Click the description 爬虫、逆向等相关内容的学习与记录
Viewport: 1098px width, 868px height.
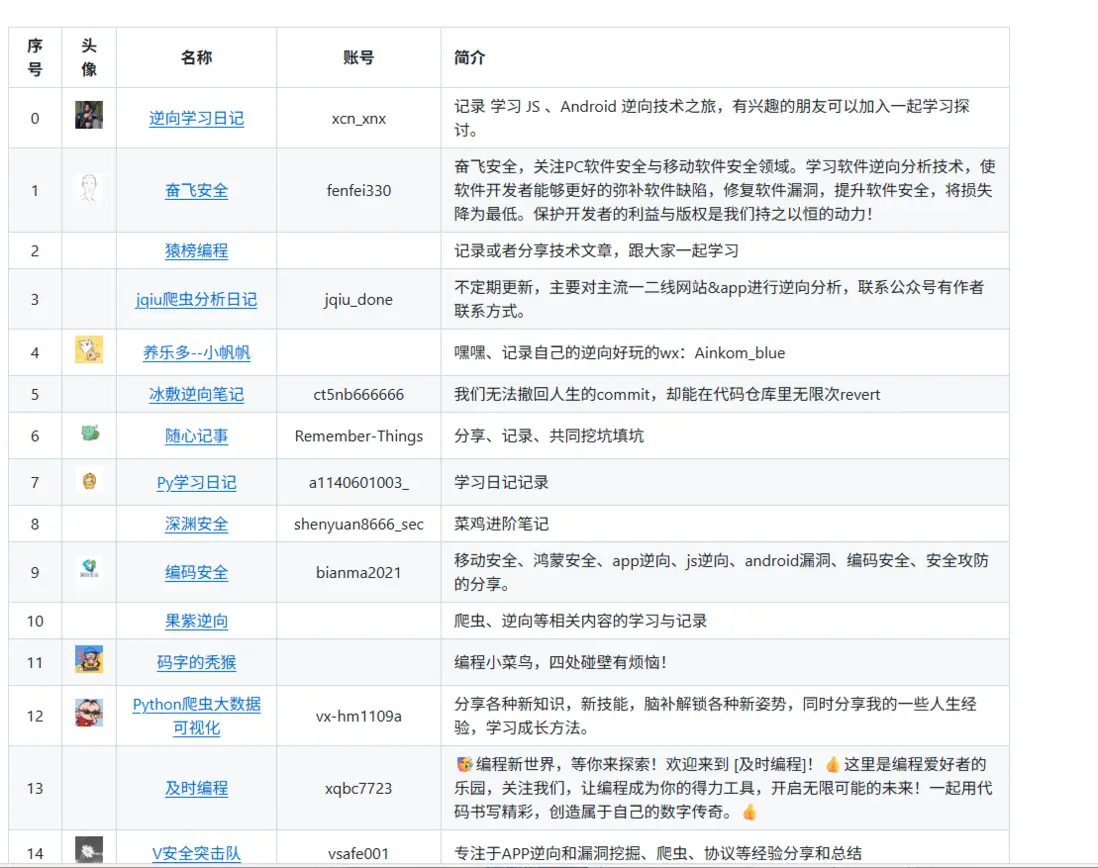[x=581, y=621]
